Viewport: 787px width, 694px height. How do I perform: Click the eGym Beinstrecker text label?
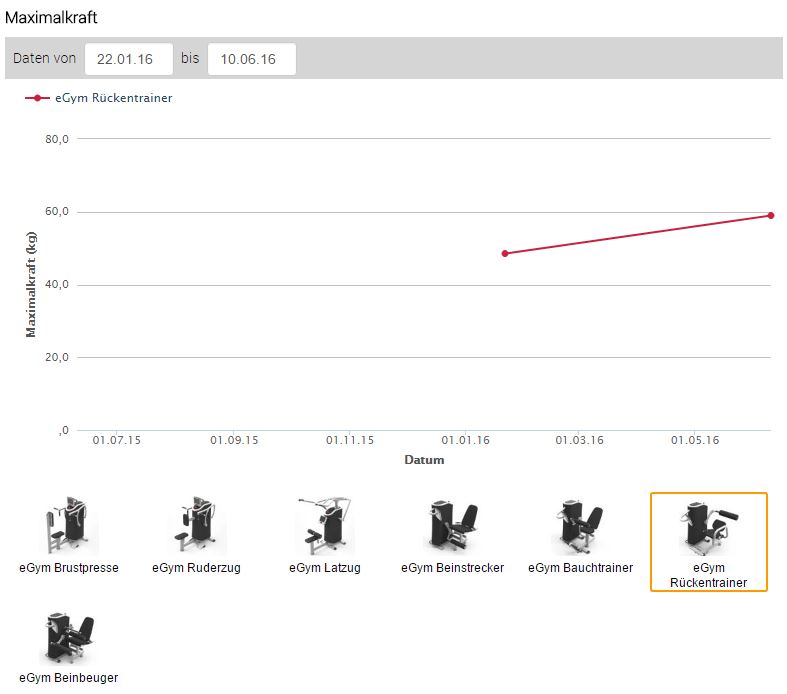(452, 568)
